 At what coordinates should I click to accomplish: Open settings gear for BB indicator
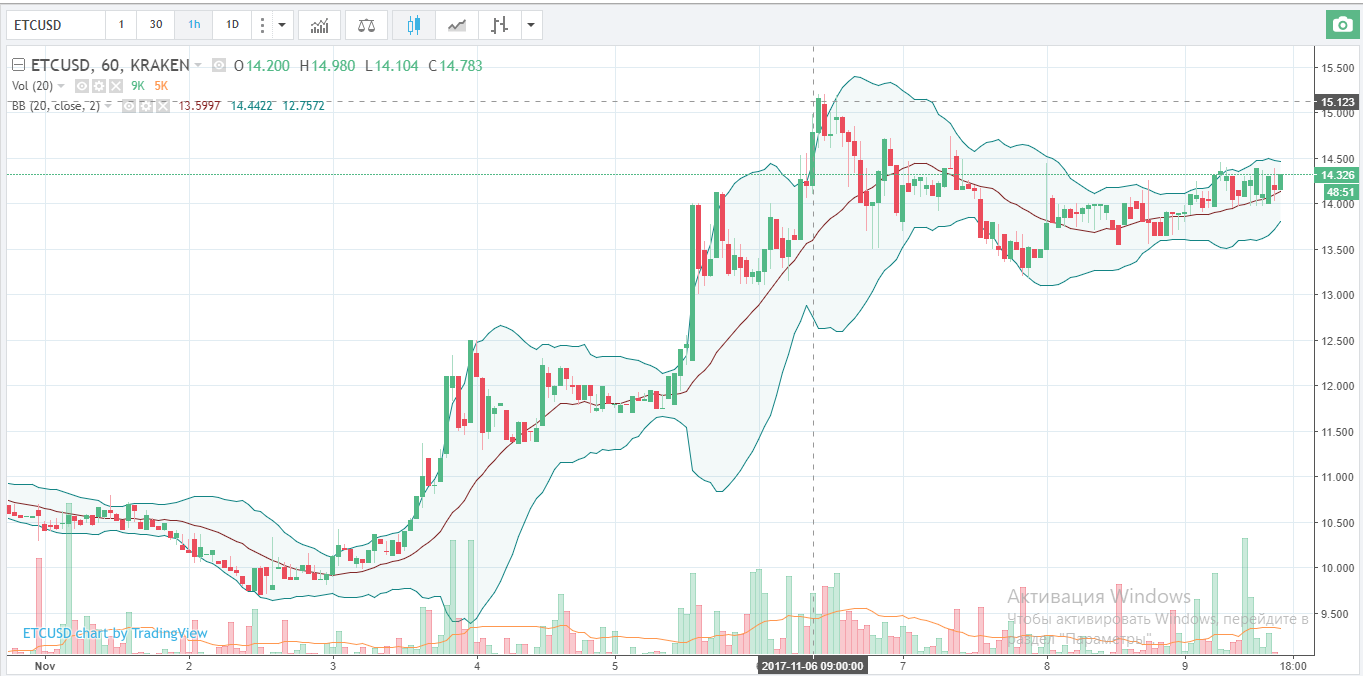[x=144, y=106]
